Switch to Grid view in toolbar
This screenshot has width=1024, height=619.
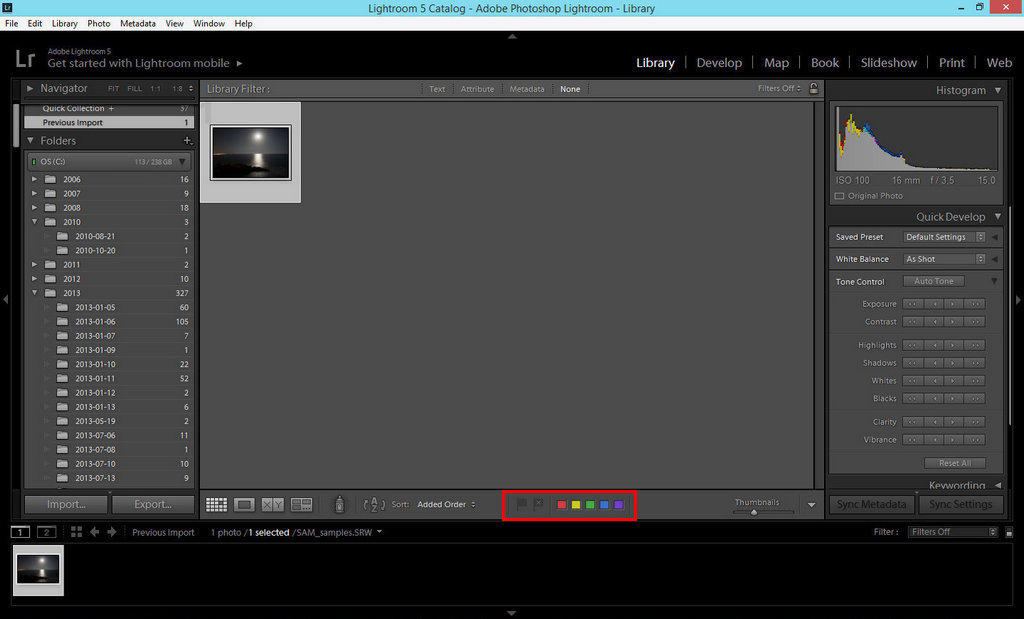[215, 505]
